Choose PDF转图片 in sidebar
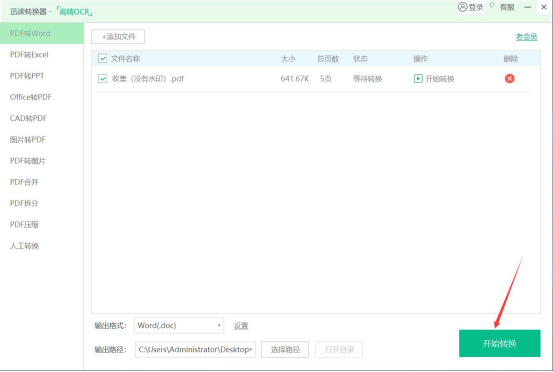The image size is (553, 372). pos(42,161)
